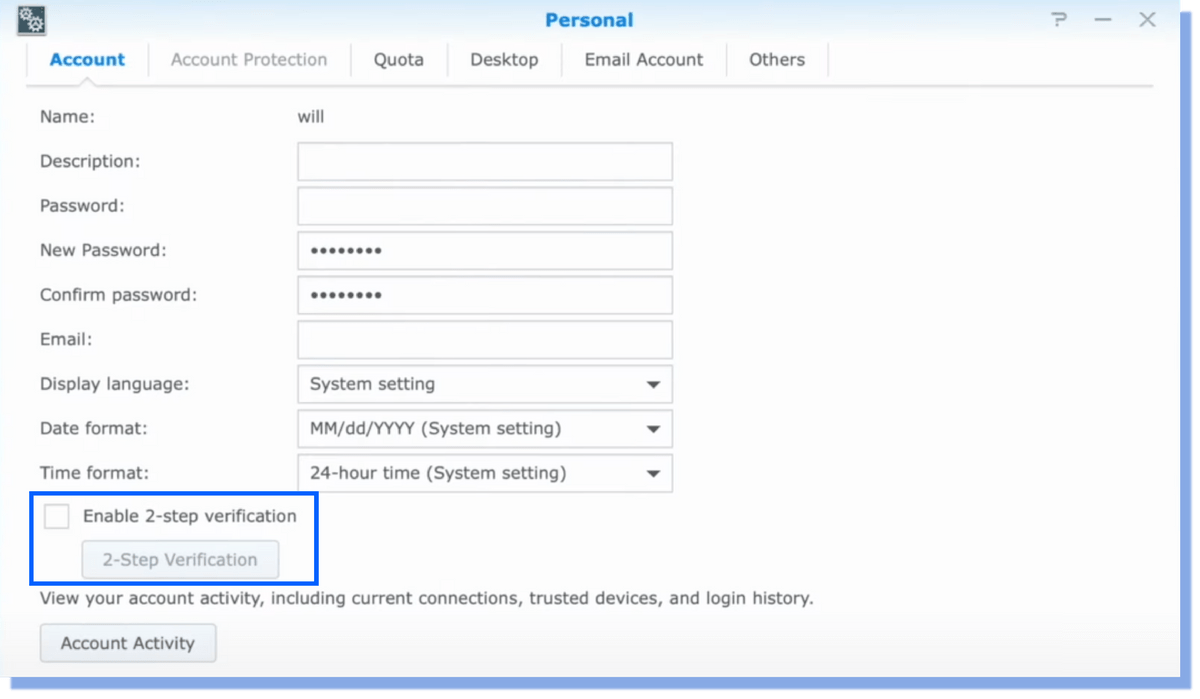Open Account Activity
This screenshot has width=1200, height=699.
click(x=128, y=643)
